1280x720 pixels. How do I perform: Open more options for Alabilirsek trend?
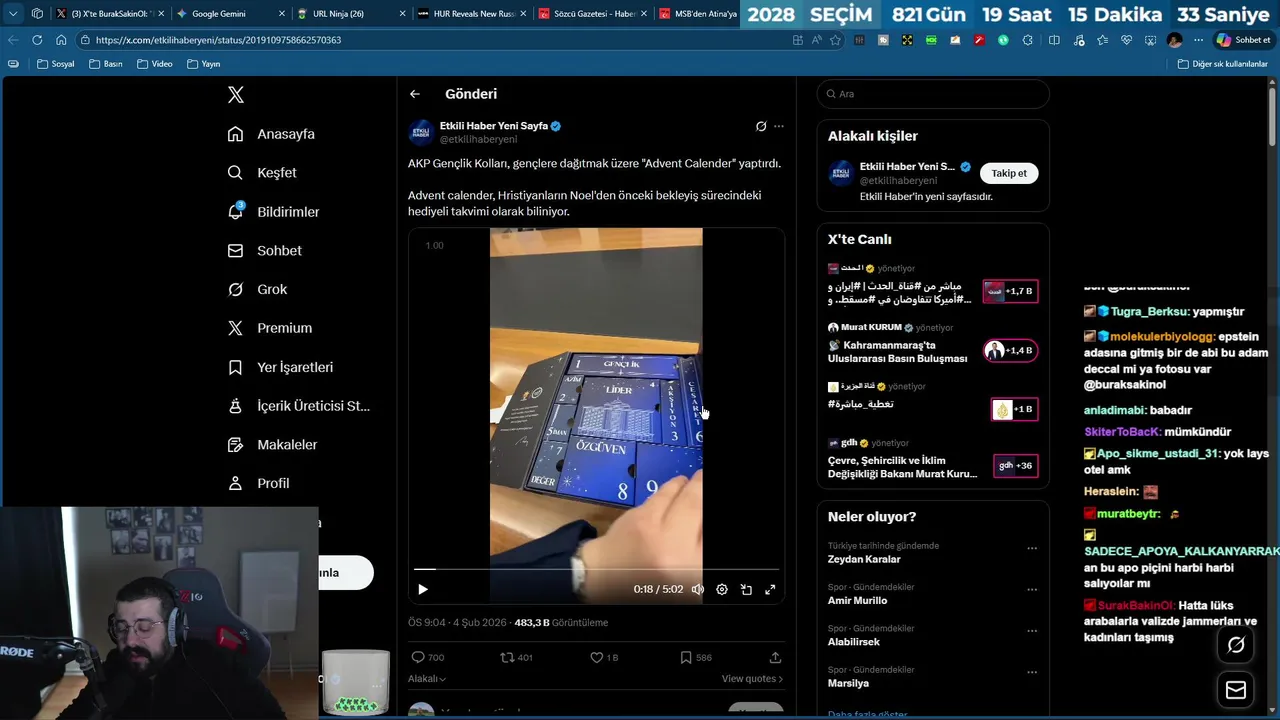click(x=1032, y=630)
